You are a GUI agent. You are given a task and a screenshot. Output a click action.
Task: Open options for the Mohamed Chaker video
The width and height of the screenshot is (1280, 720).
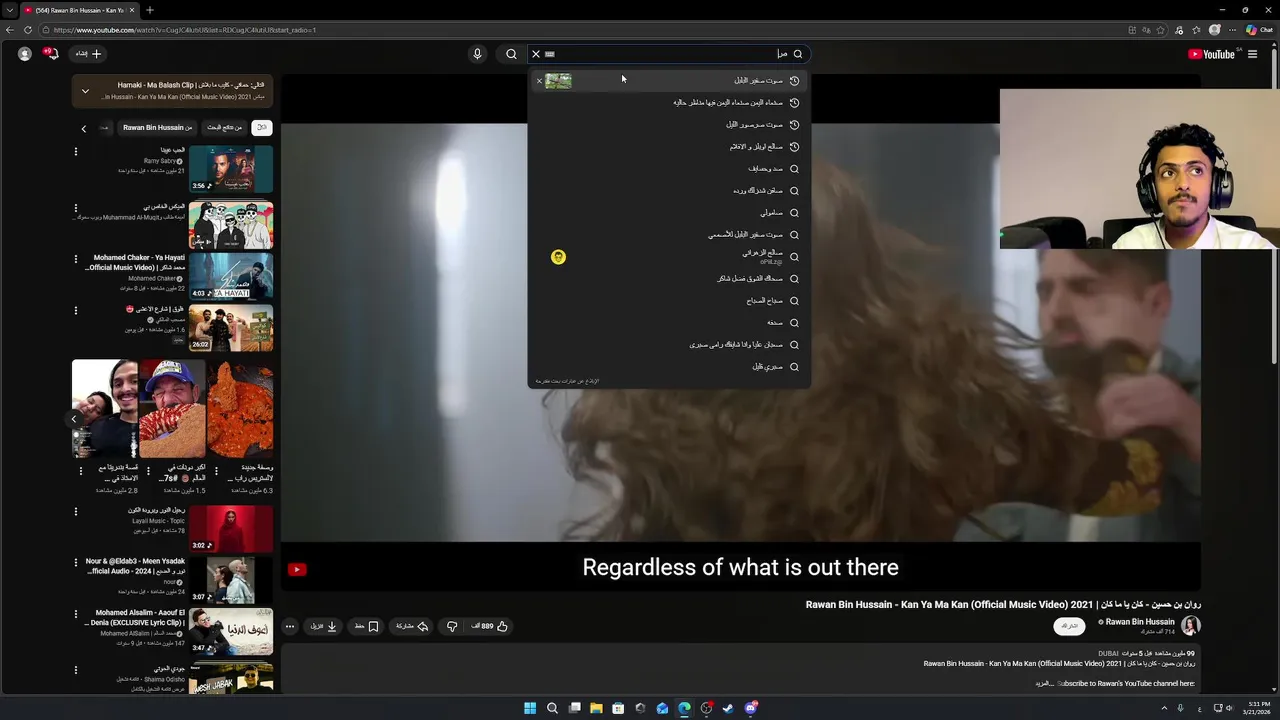75,259
